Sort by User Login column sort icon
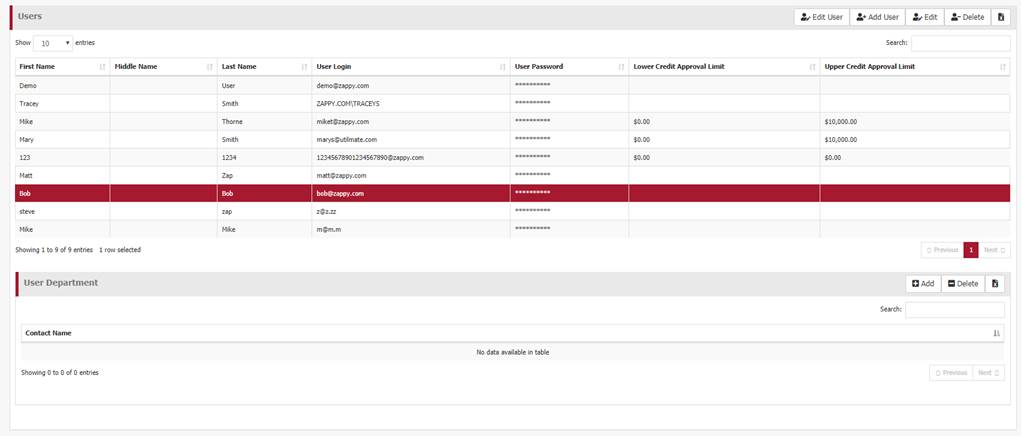The height and width of the screenshot is (436, 1021). pos(502,67)
